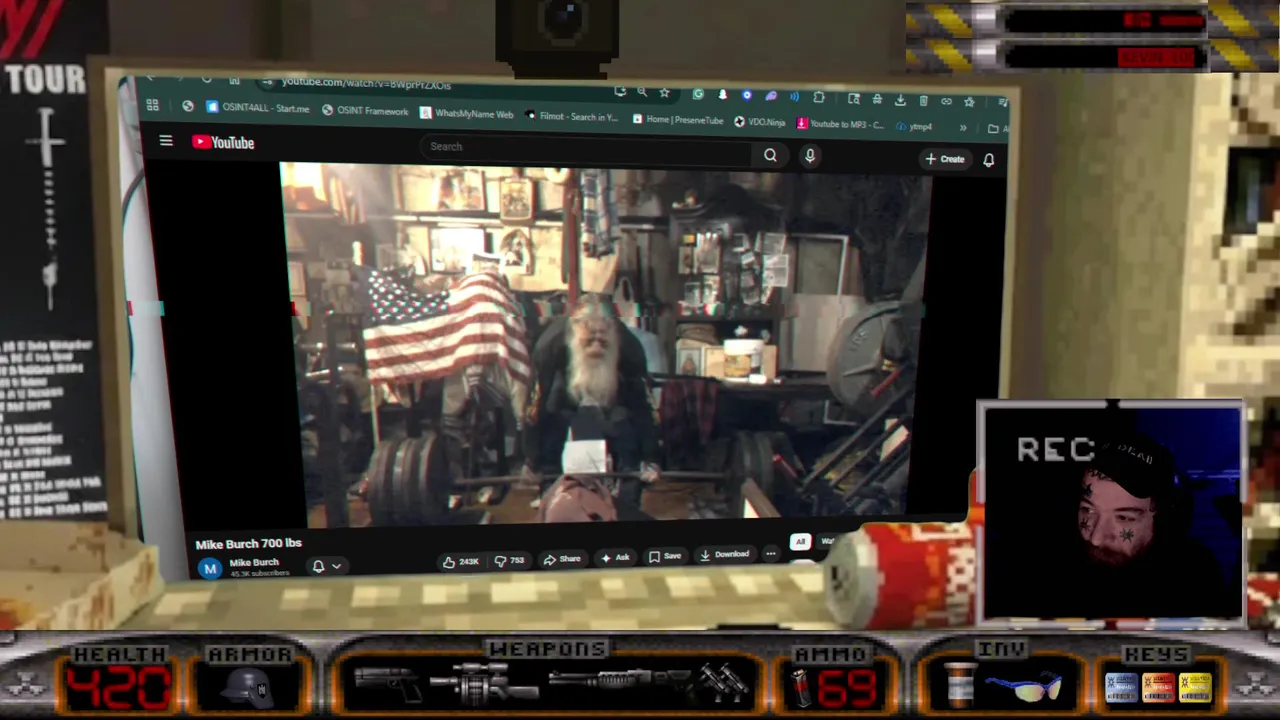Screen dimensions: 1280x720
Task: Expand the bookmarks overflow chevron
Action: (x=963, y=127)
